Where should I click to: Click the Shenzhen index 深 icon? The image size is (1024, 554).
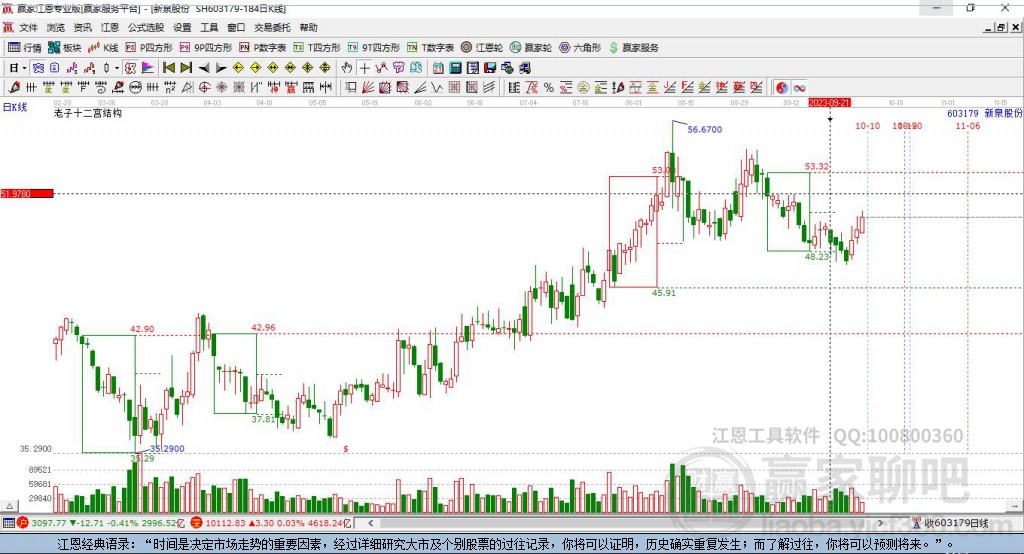point(197,523)
